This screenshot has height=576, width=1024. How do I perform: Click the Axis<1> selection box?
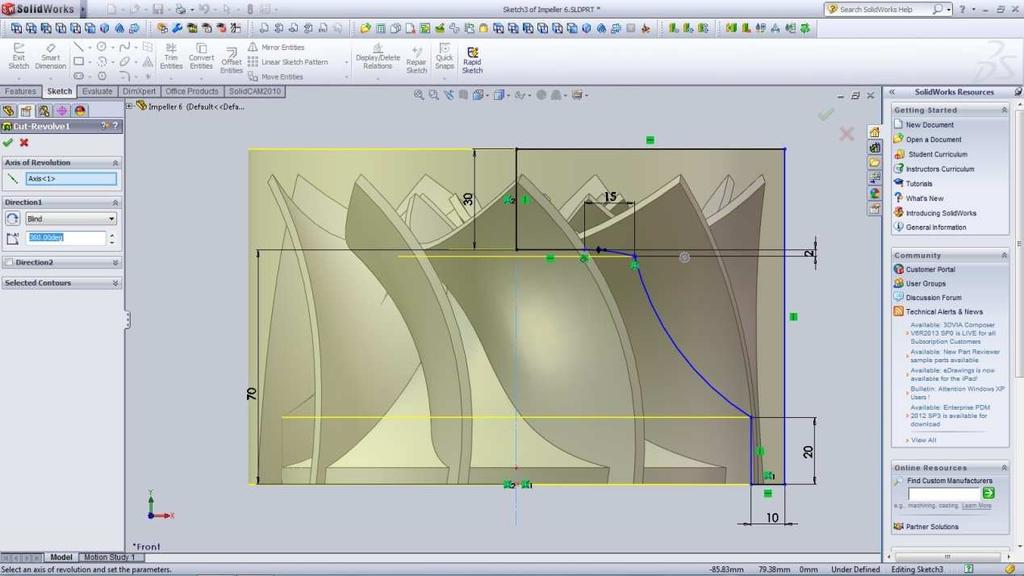72,179
